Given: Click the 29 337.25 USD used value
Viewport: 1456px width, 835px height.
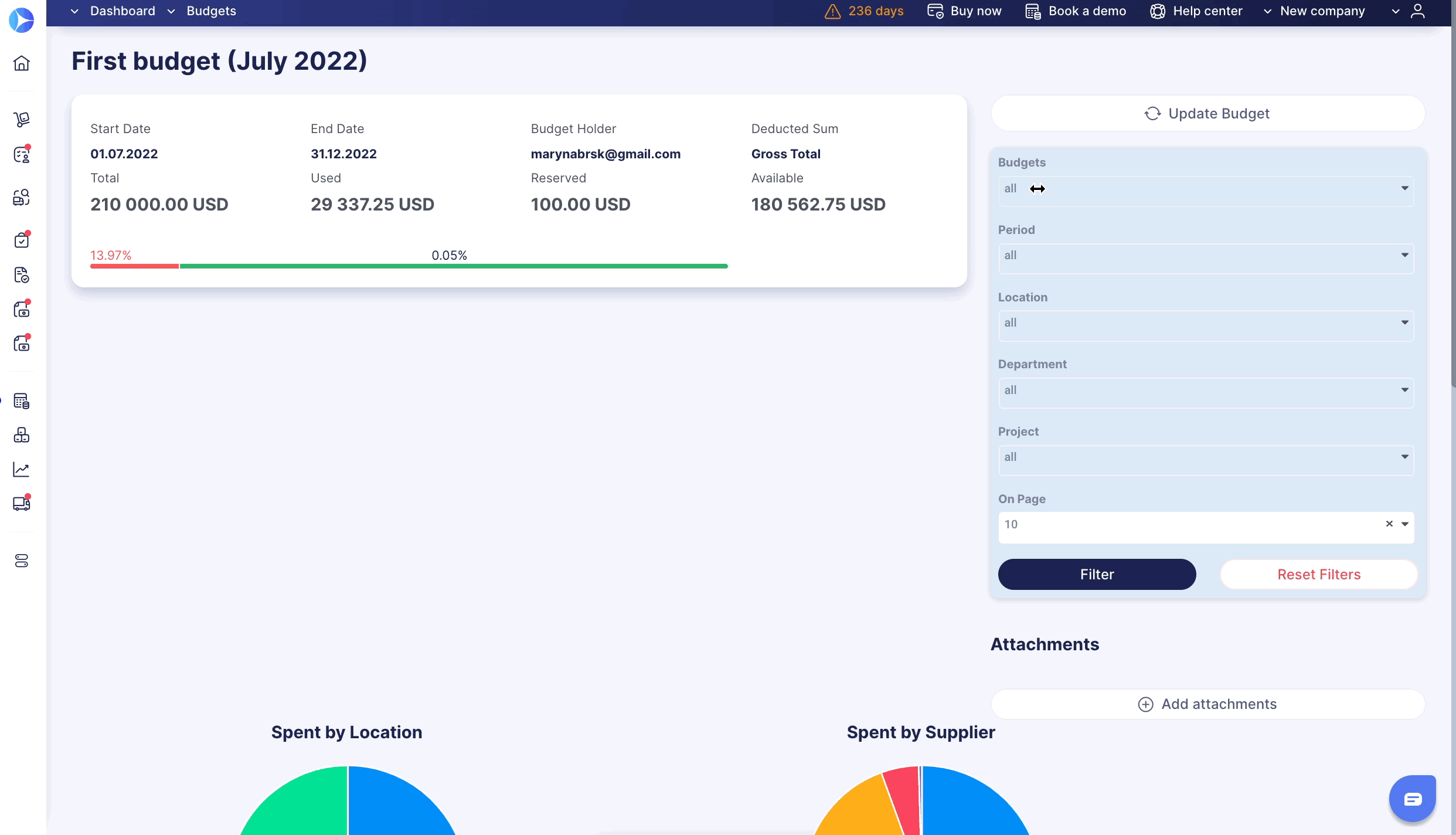Looking at the screenshot, I should (x=372, y=205).
